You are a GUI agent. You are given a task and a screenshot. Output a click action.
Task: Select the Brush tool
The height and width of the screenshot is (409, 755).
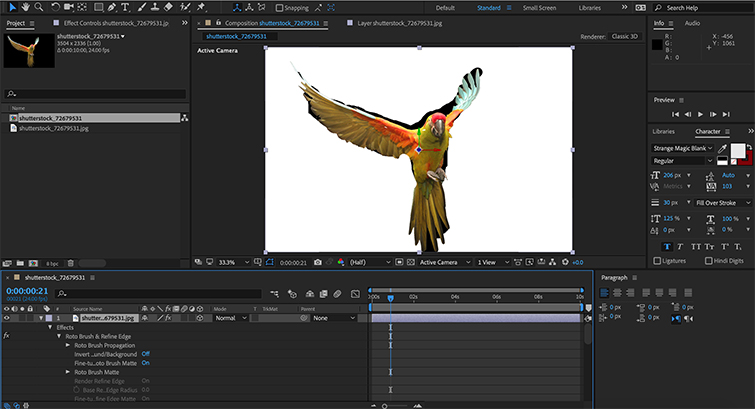coord(142,7)
